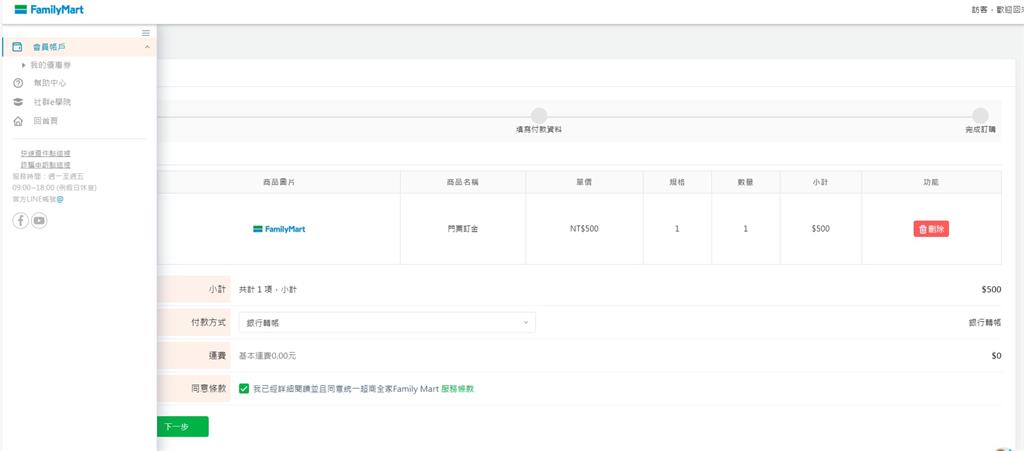Click the 共計 1 項 summary text
The height and width of the screenshot is (451, 1024).
pyautogui.click(x=268, y=289)
